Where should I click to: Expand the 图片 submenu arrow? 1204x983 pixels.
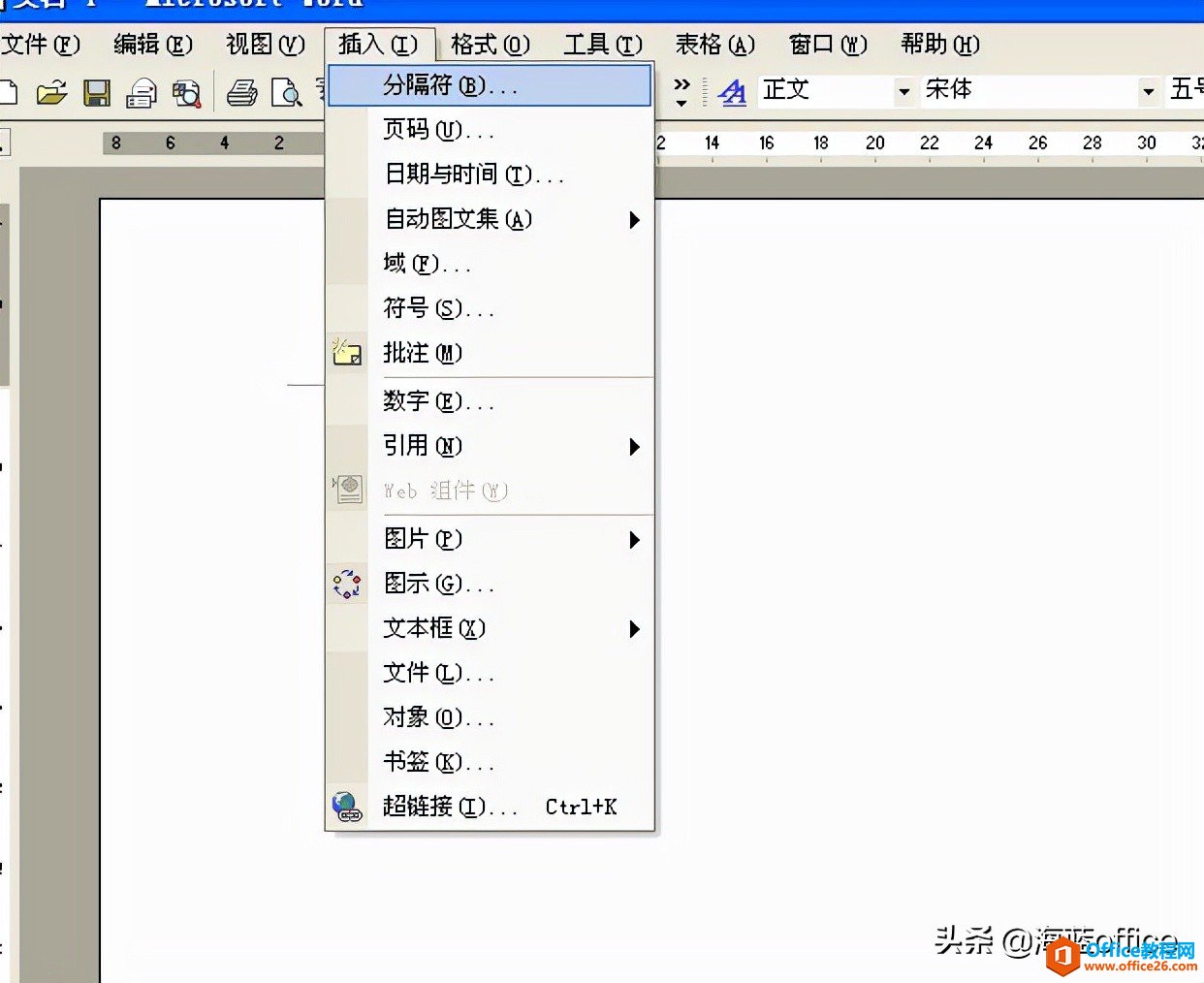point(635,540)
